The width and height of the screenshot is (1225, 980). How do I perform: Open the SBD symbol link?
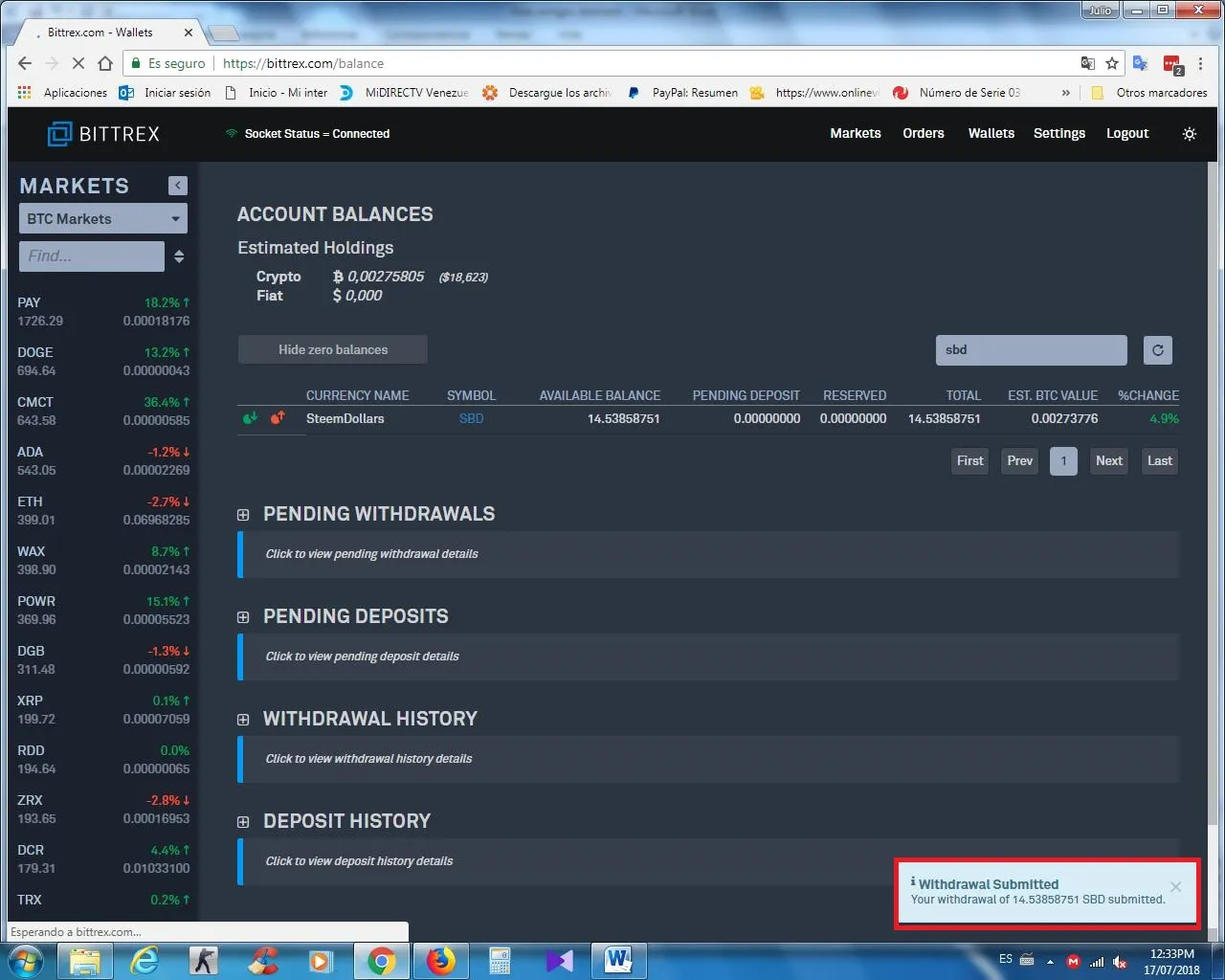pos(471,419)
